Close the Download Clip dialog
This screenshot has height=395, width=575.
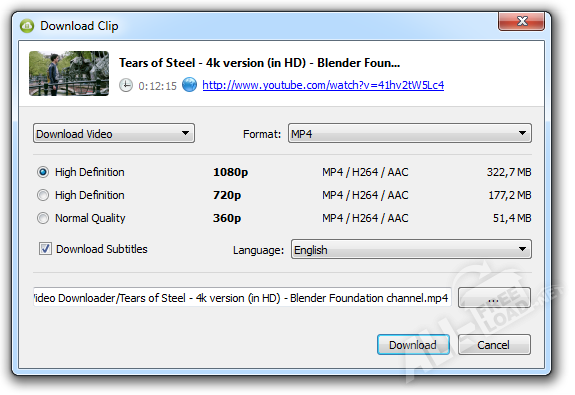tap(521, 21)
